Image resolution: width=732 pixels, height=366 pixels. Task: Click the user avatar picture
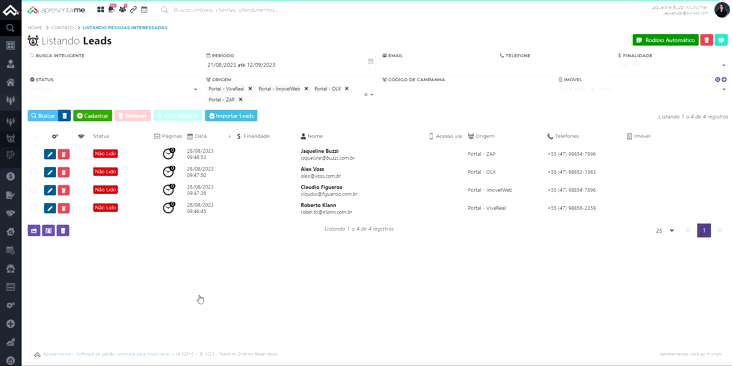coord(721,10)
